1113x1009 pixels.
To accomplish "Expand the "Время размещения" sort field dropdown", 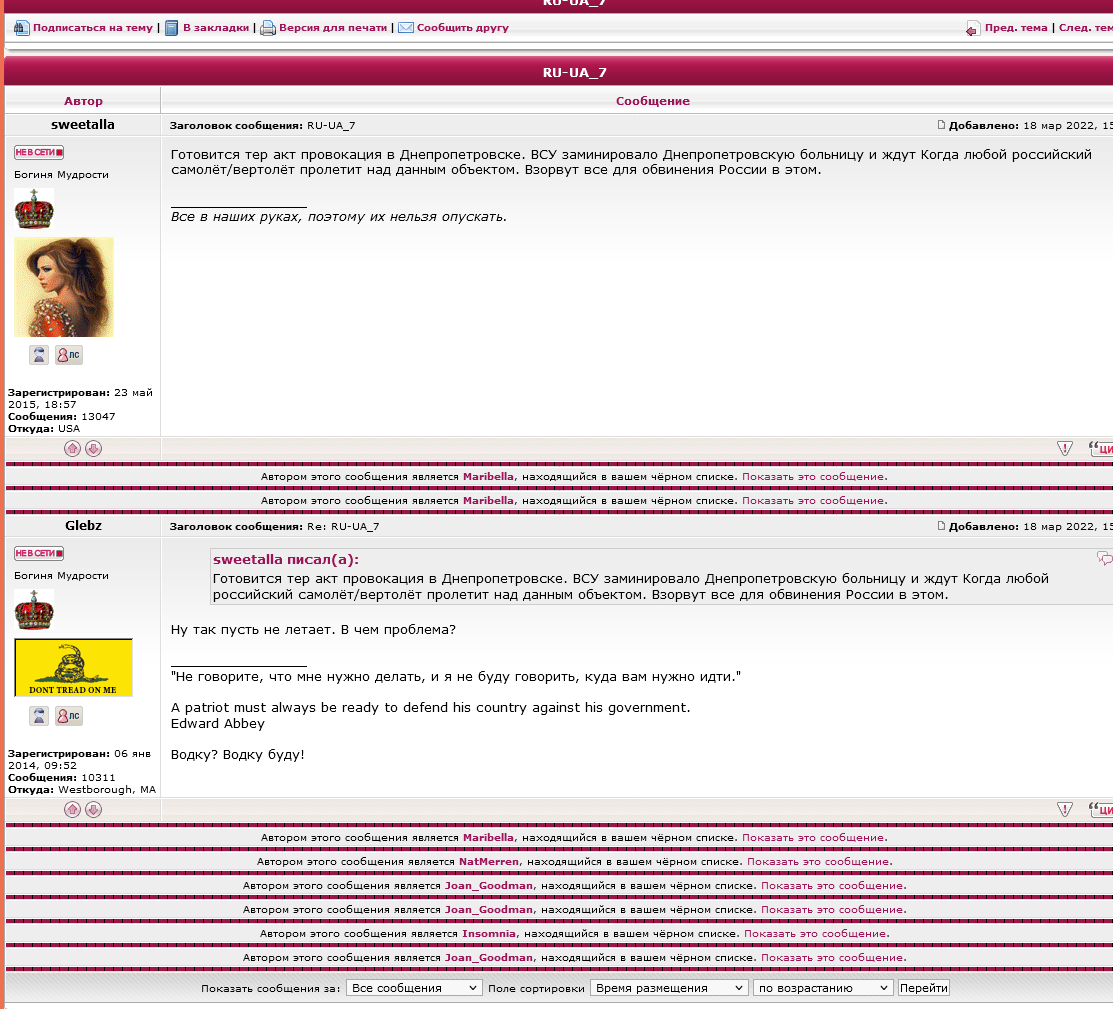I will [668, 988].
